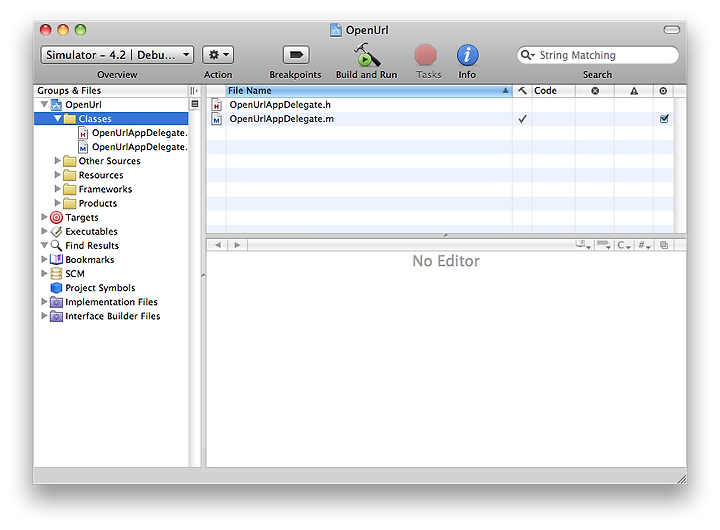Select the SCM database icon
This screenshot has height=530, width=720.
56,274
